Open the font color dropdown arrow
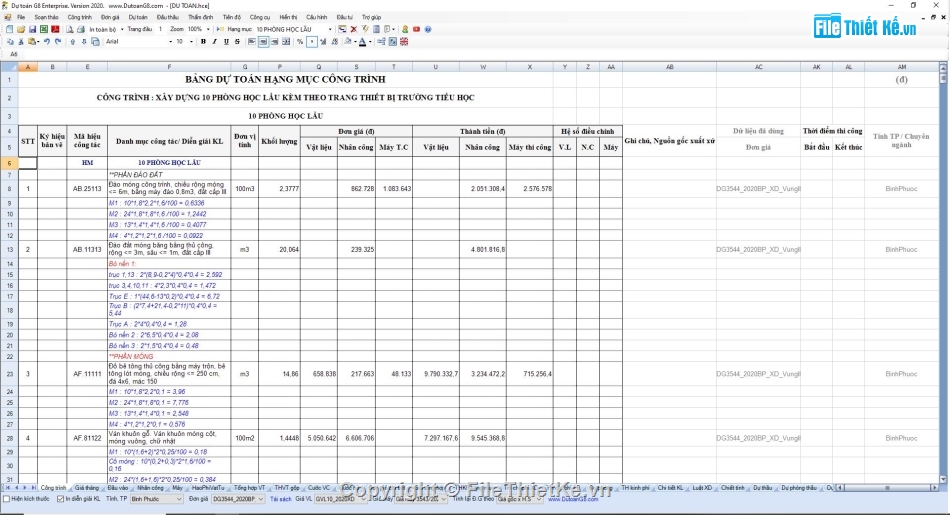This screenshot has height=515, width=950. click(370, 42)
